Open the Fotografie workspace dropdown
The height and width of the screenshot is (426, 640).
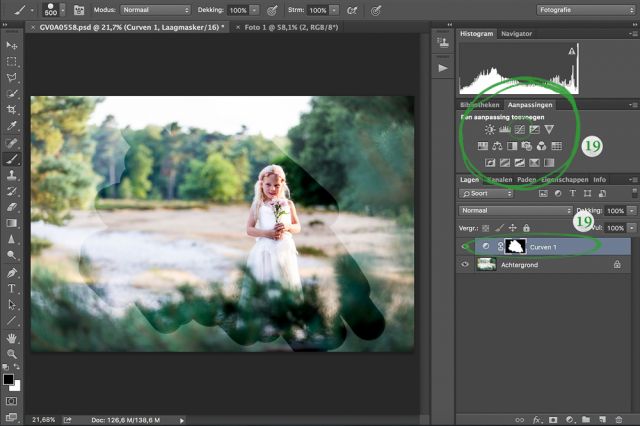pyautogui.click(x=586, y=10)
